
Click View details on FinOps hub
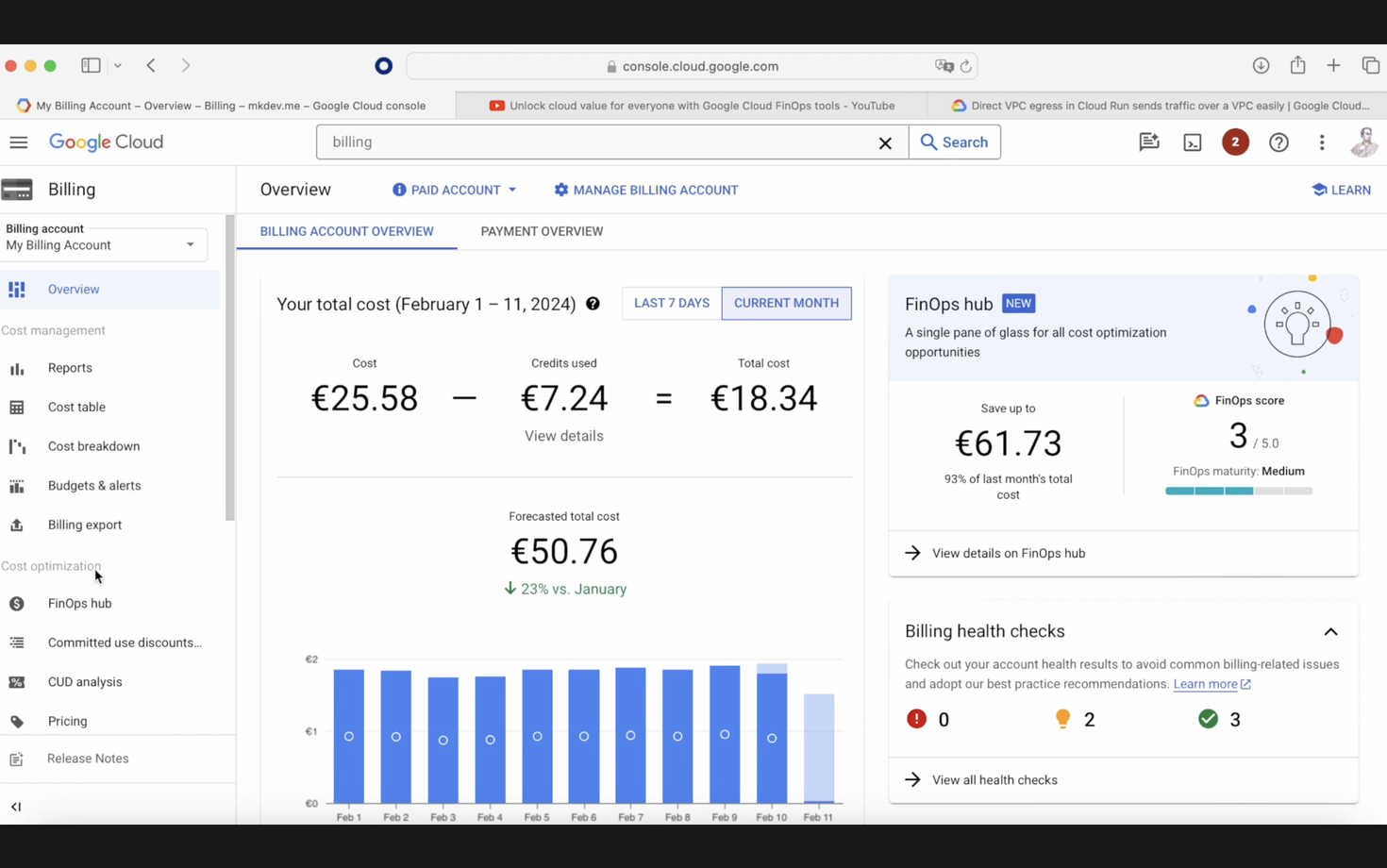pos(1009,554)
